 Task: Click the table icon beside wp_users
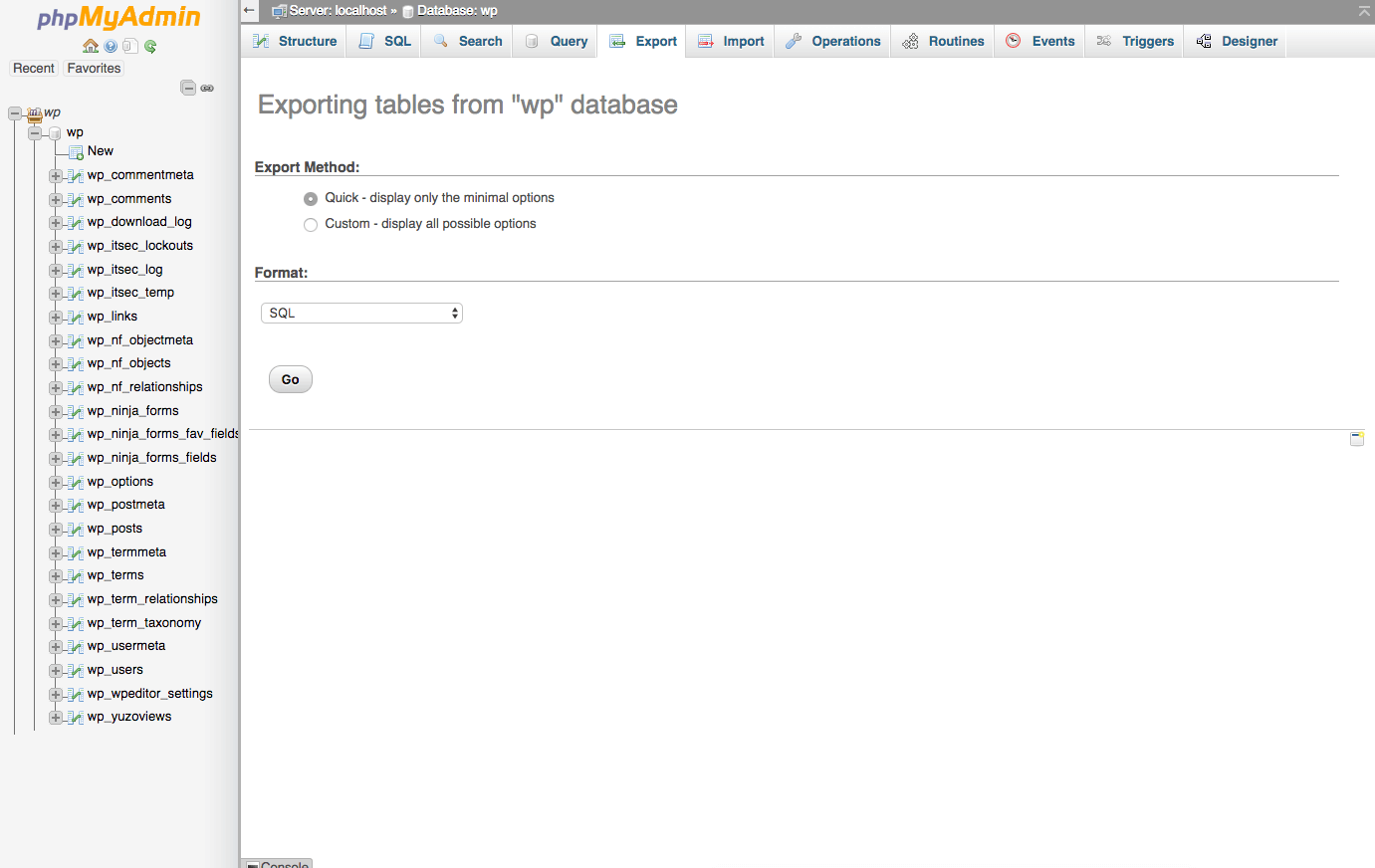[76, 671]
